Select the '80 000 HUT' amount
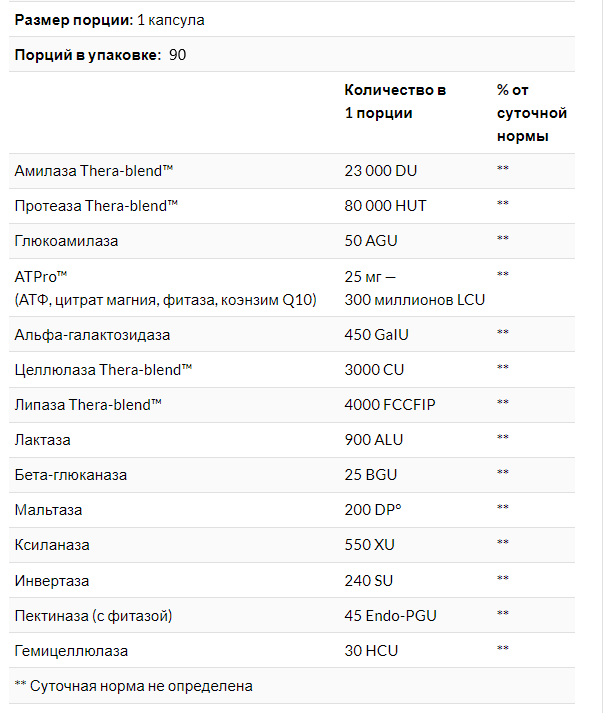This screenshot has height=713, width=611. coord(385,206)
